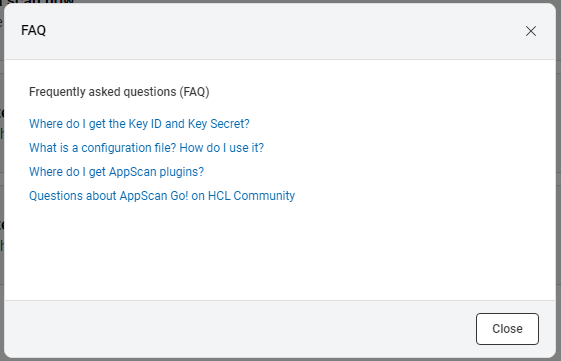561x361 pixels.
Task: Choose the last link in the FAQ list
Action: (x=162, y=196)
